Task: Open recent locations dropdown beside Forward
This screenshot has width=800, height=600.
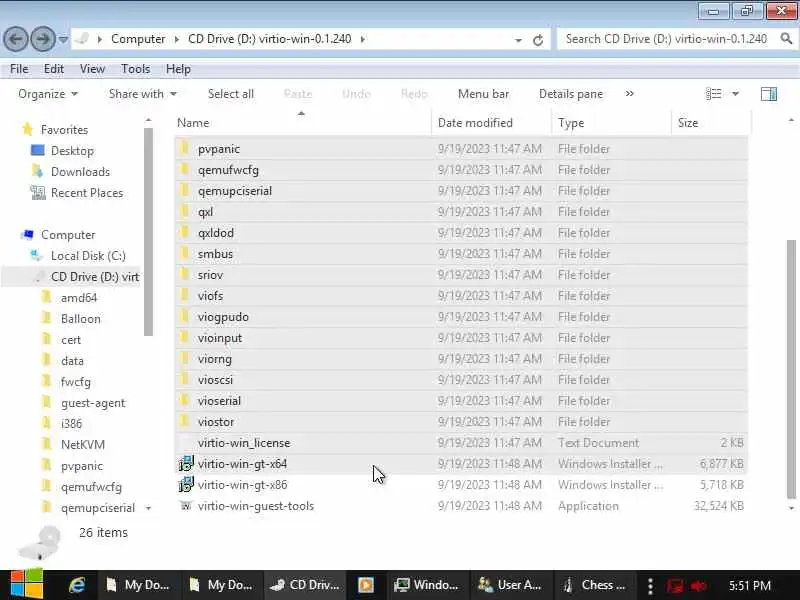Action: 63,39
